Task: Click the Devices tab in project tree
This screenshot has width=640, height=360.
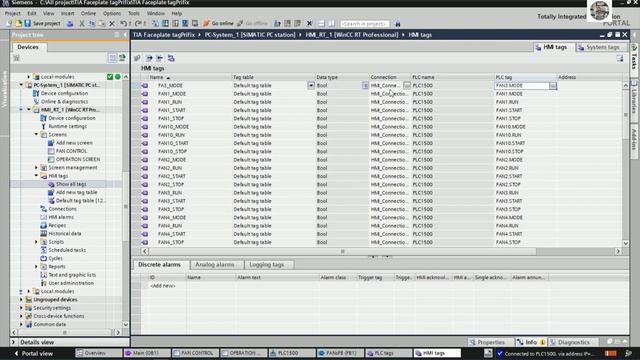Action: coord(28,47)
